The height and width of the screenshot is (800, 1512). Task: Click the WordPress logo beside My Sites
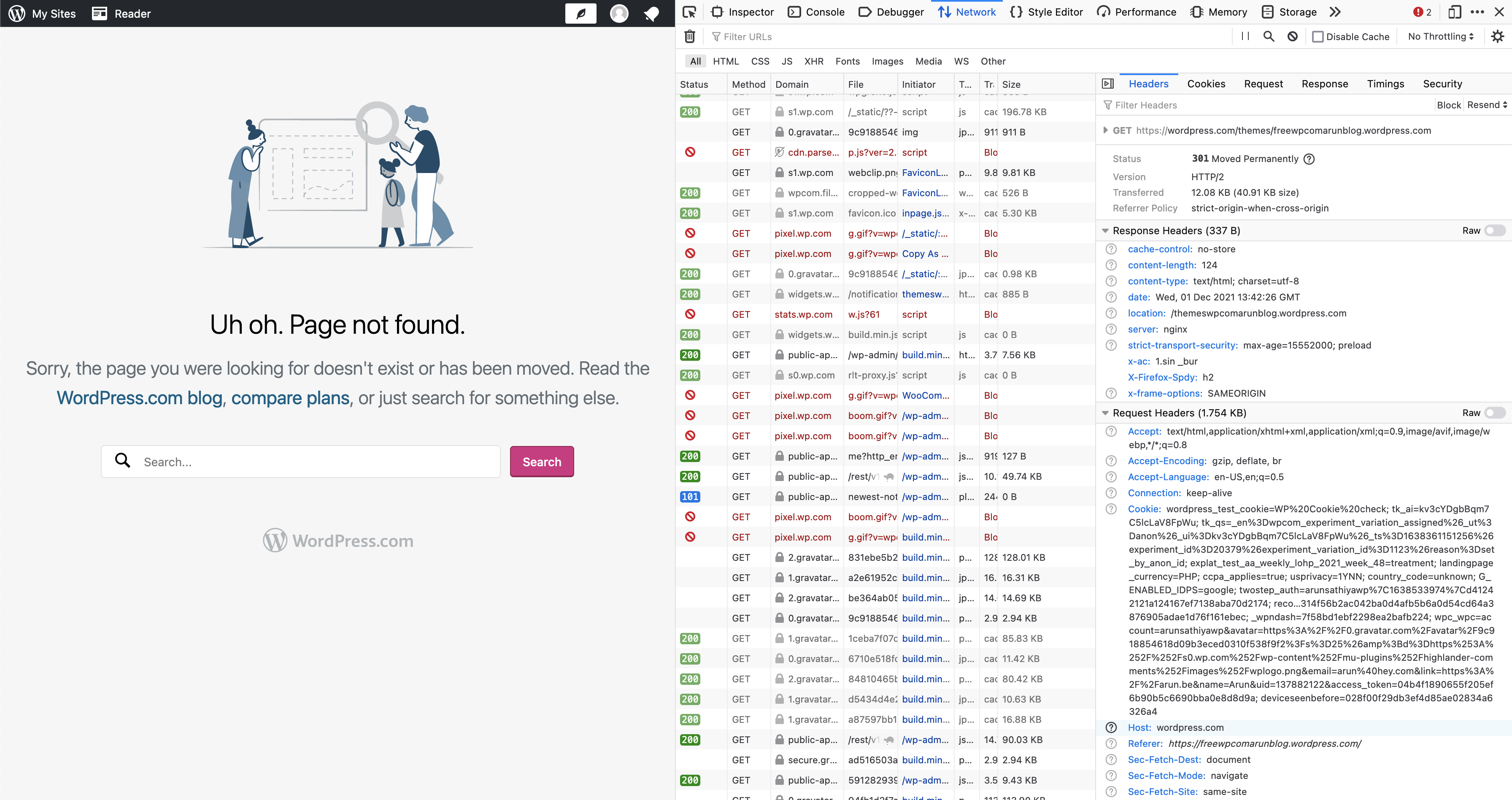[17, 13]
